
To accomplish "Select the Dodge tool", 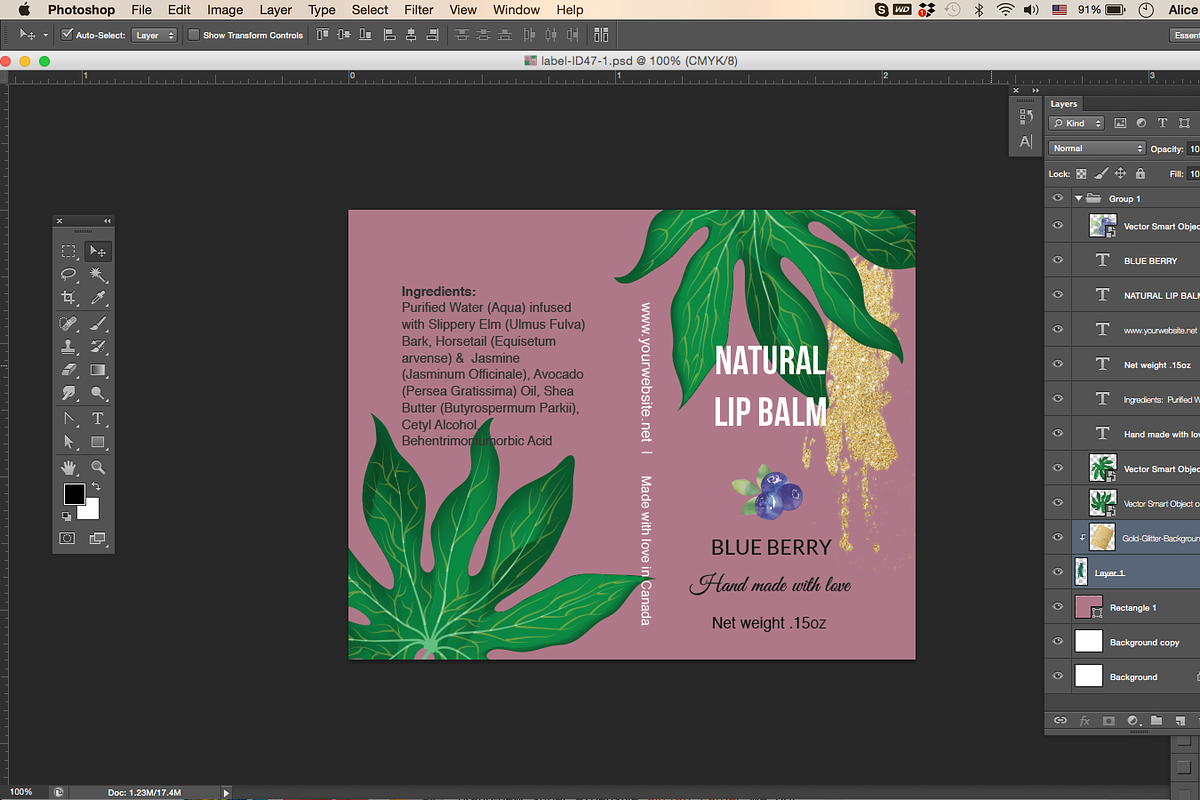I will [98, 393].
